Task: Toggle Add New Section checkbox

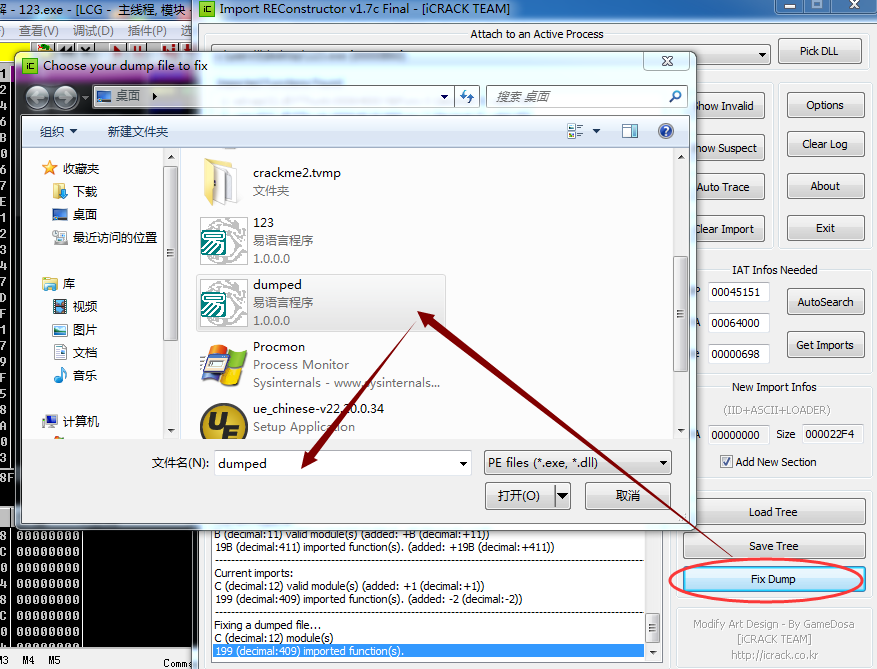Action: [x=726, y=461]
